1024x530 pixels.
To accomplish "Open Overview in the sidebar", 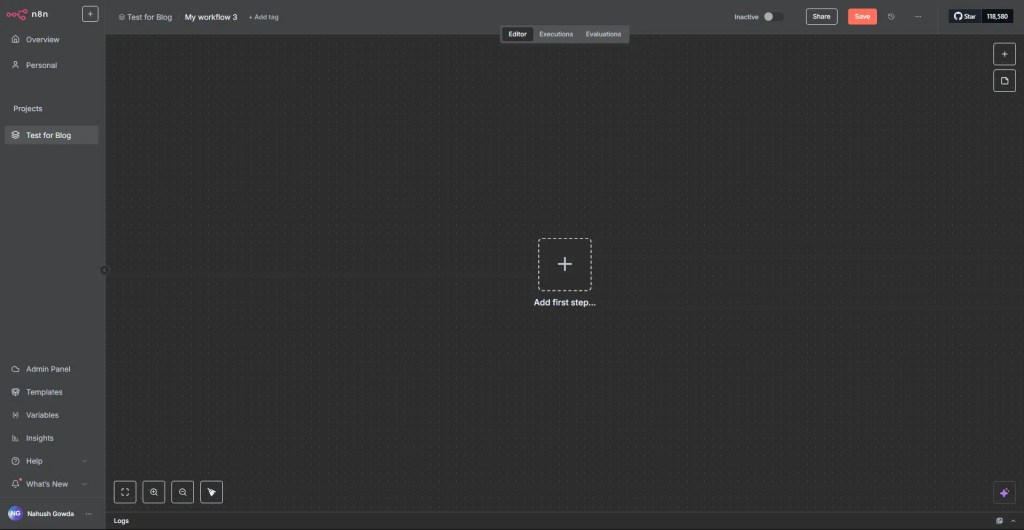I will point(51,40).
